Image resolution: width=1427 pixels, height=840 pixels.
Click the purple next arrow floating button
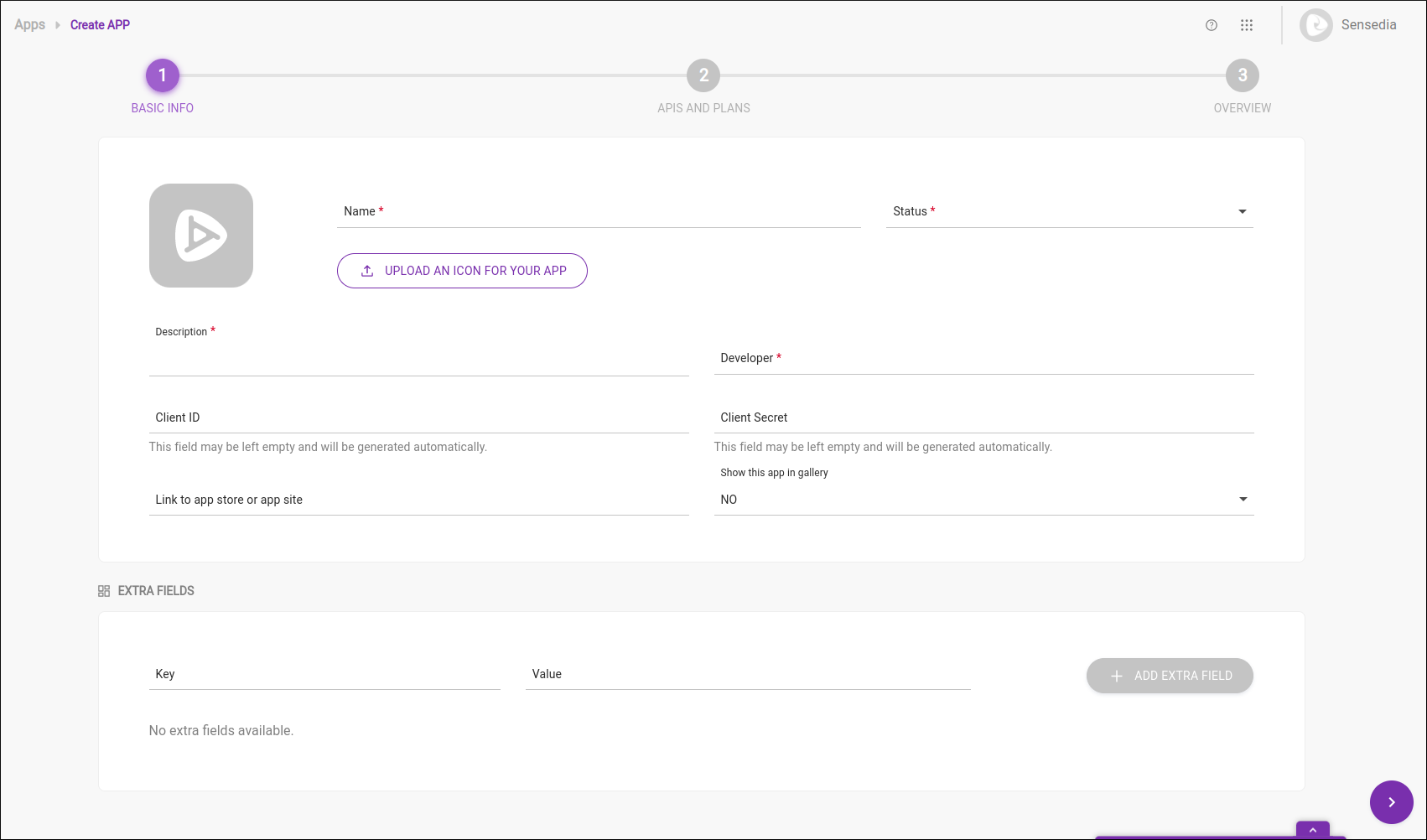(1391, 802)
